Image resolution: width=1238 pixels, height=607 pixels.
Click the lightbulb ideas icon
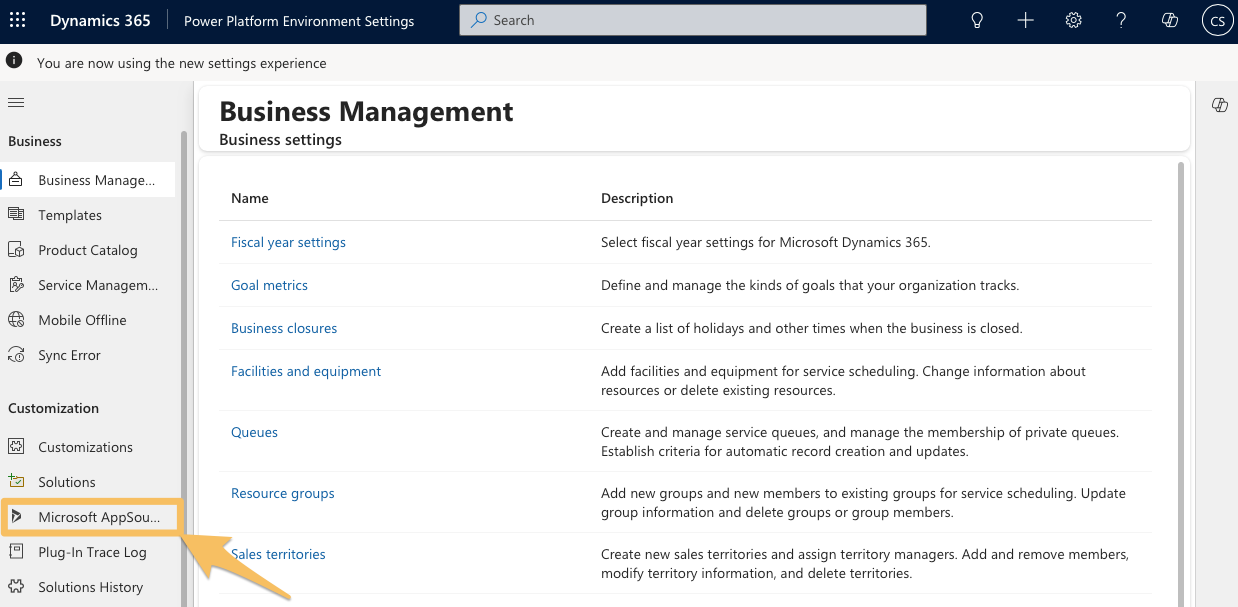point(977,21)
